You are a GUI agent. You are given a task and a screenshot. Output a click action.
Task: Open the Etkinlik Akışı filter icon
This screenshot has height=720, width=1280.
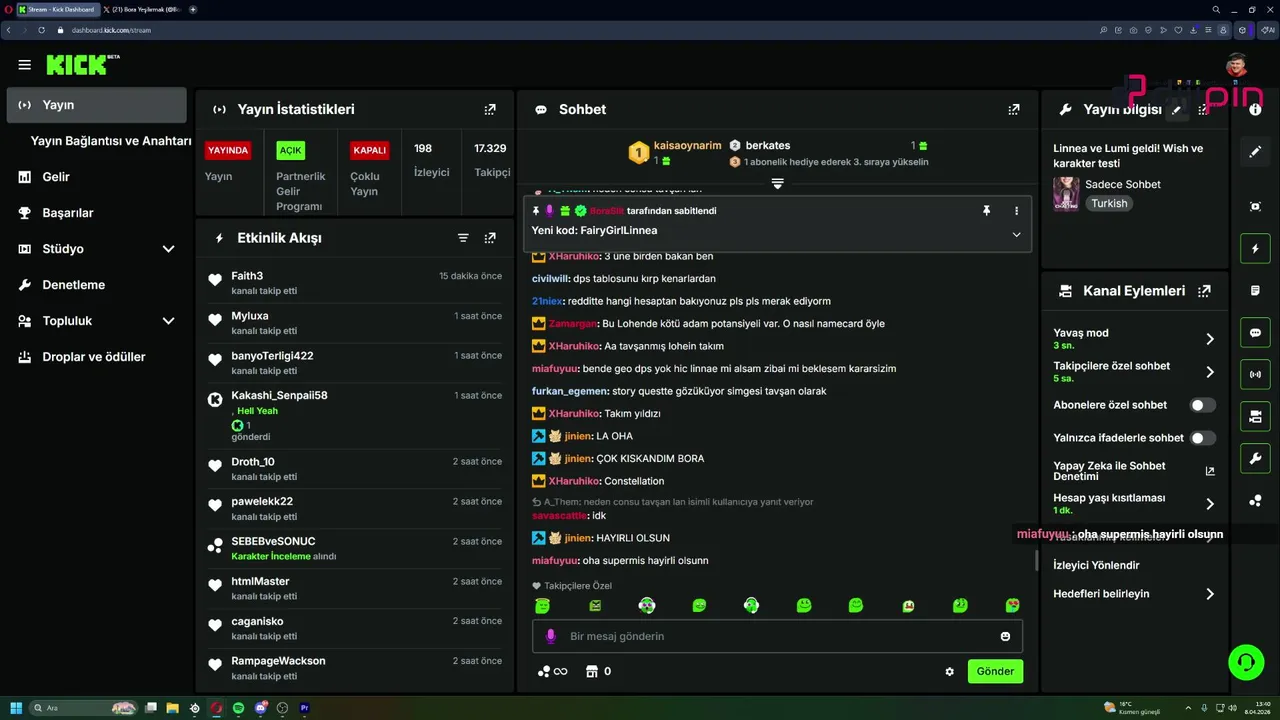(x=463, y=238)
